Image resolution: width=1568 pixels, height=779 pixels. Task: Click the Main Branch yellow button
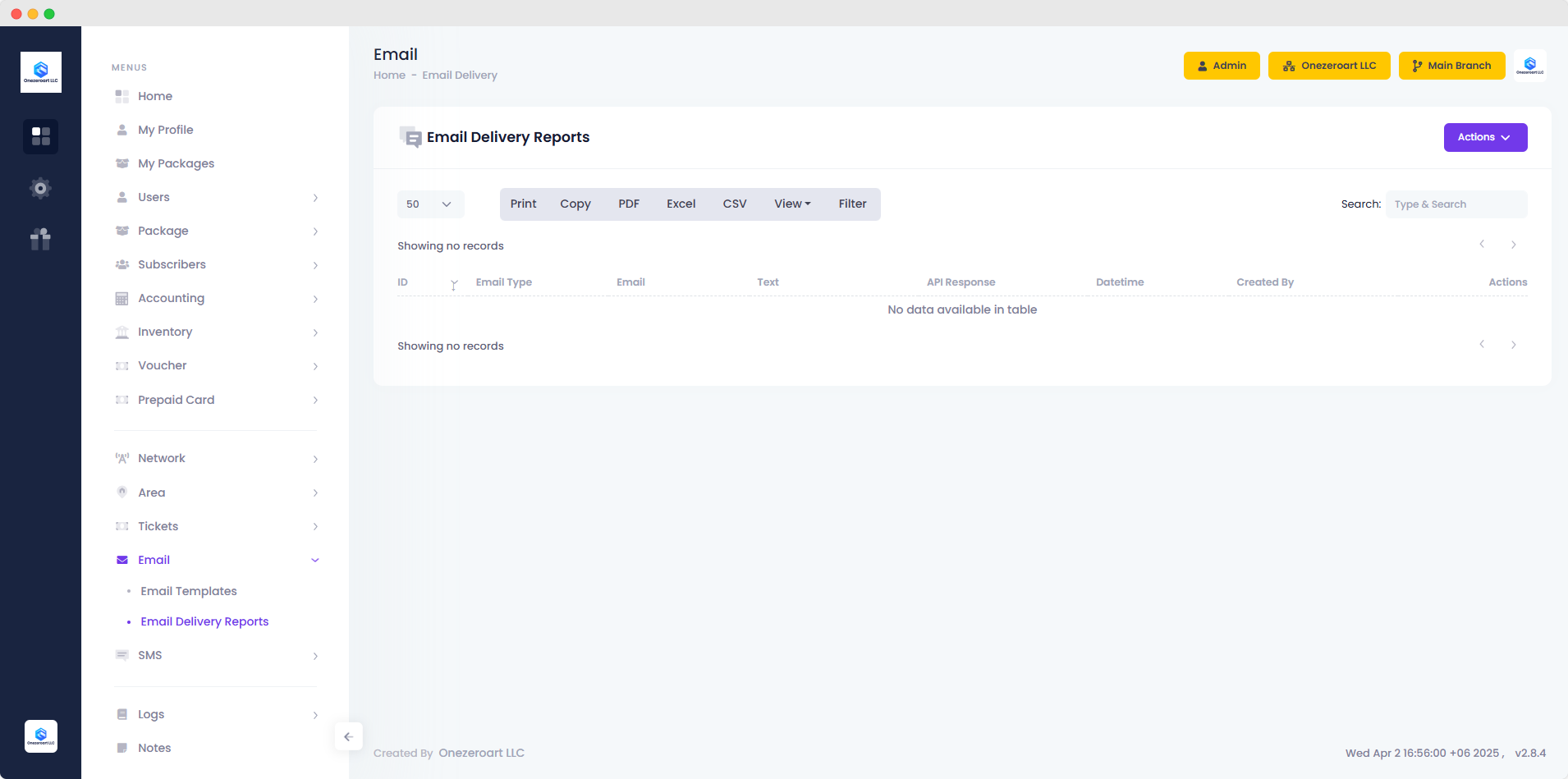1451,66
